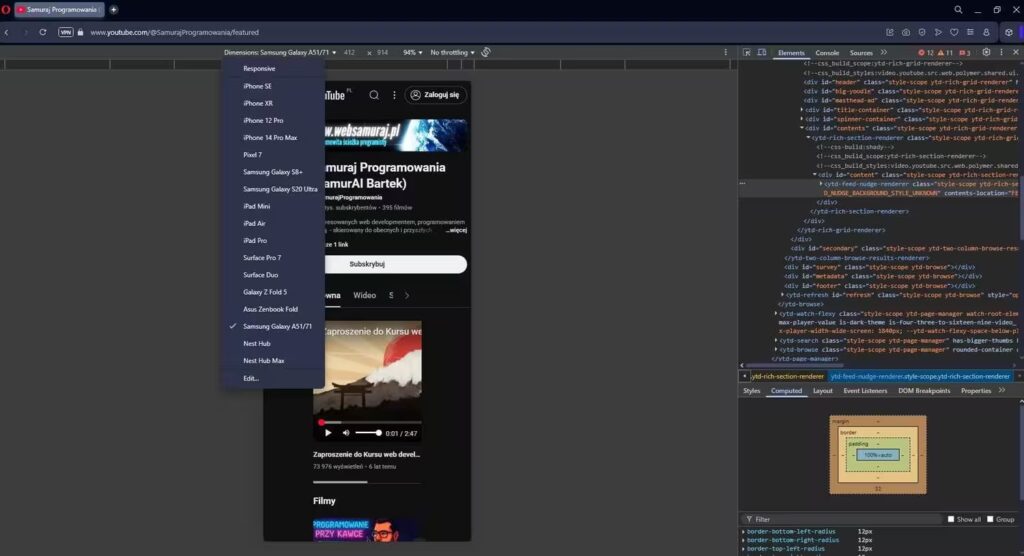Open a new tab with plus button
This screenshot has height=556, width=1024.
(x=114, y=10)
